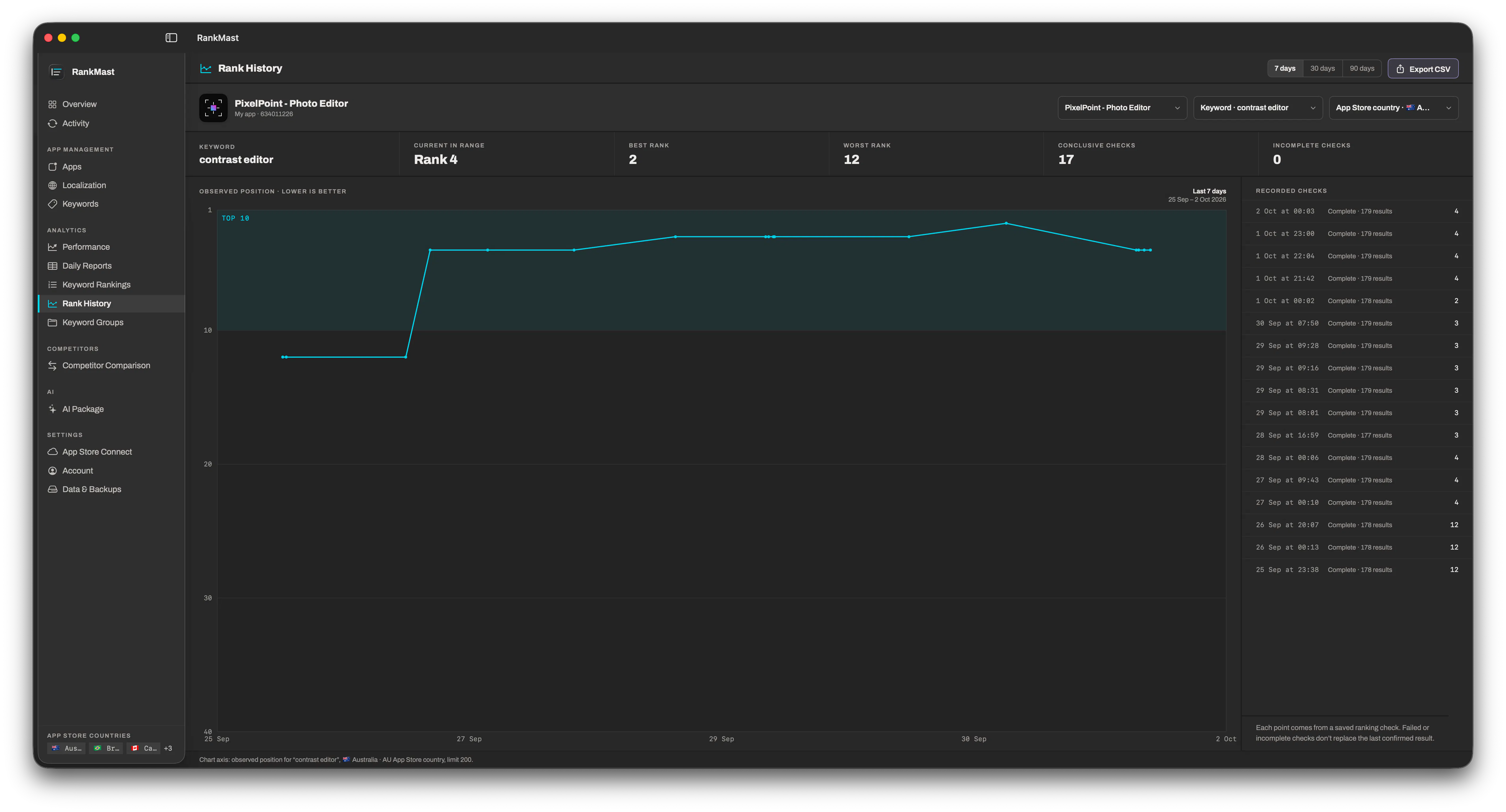Switch to the 30 days range

[x=1322, y=68]
